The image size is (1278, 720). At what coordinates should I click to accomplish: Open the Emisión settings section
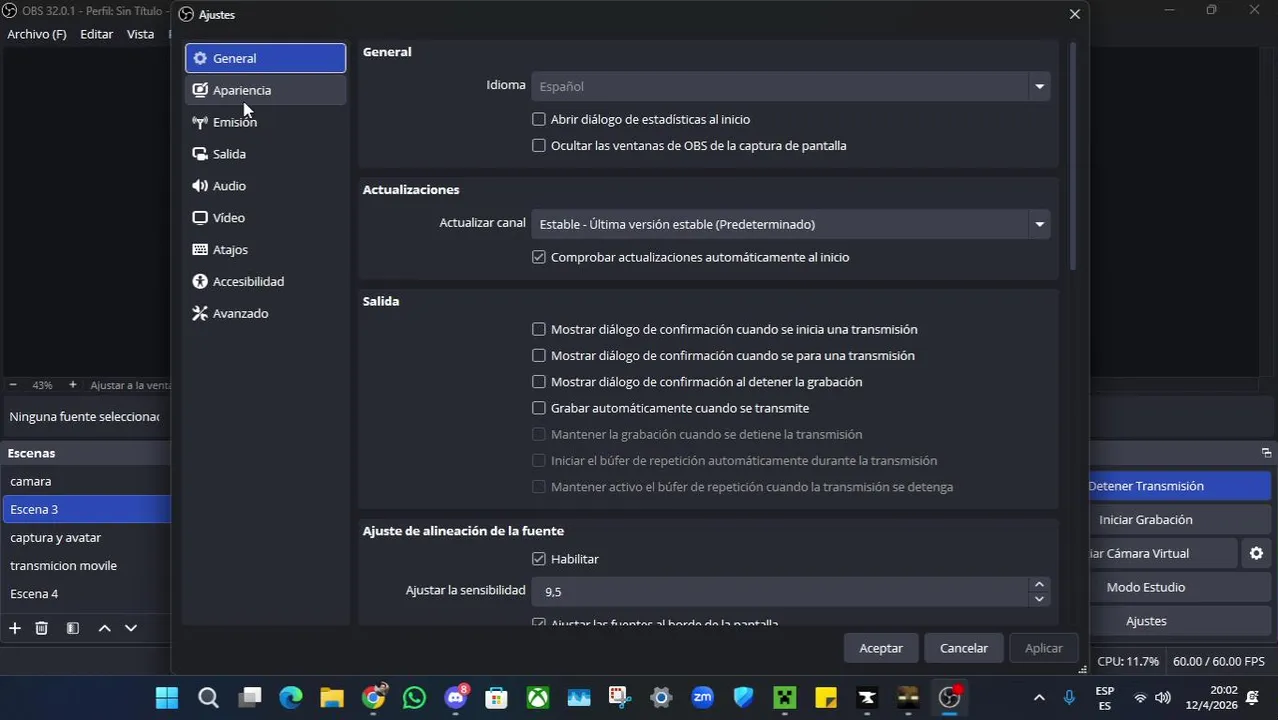point(265,122)
